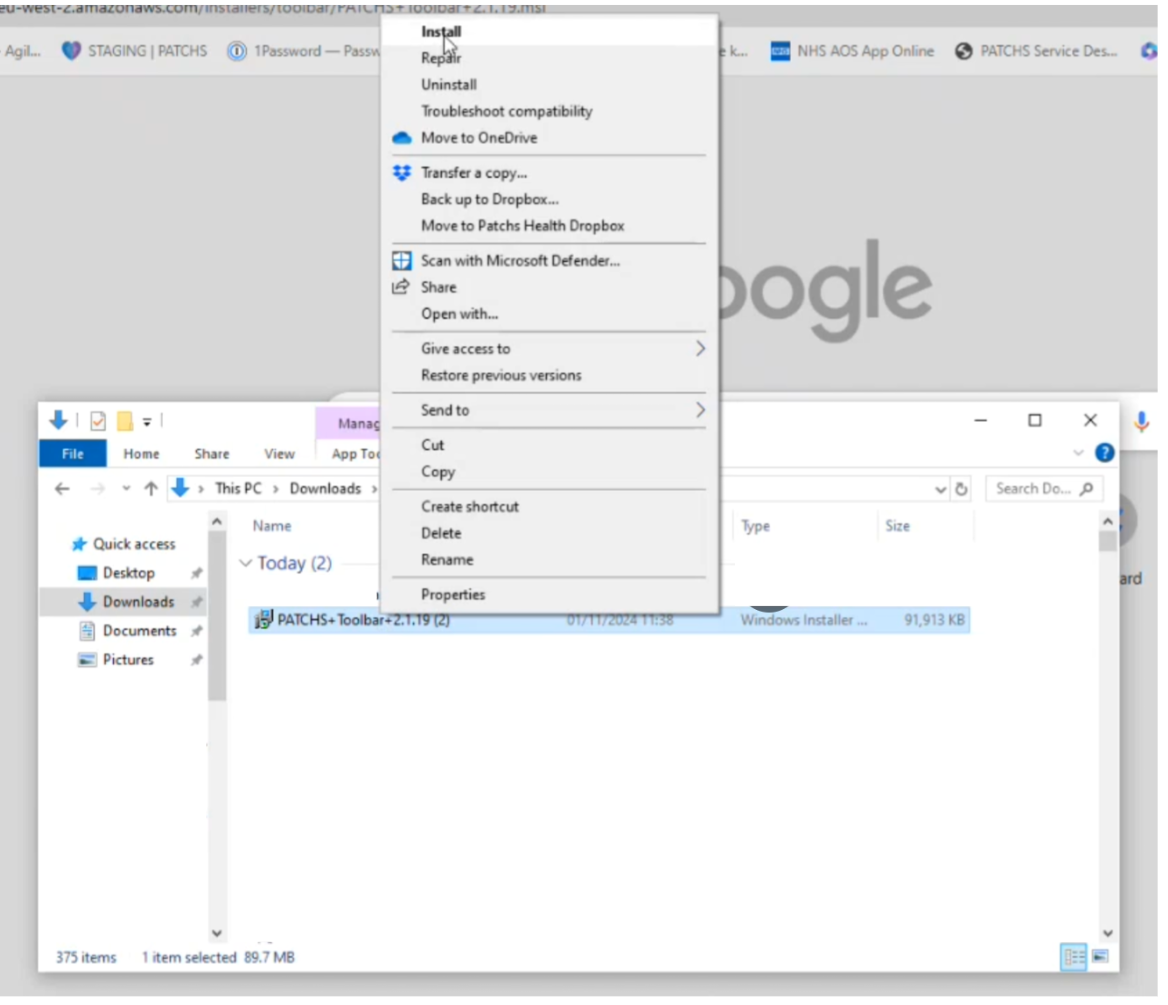Select Repair in the context menu
The height and width of the screenshot is (1005, 1168).
pyautogui.click(x=440, y=58)
